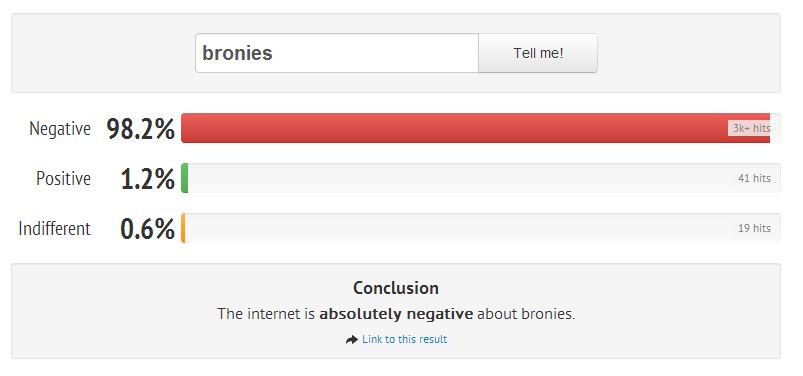The height and width of the screenshot is (376, 803).
Task: Click the "41 hits" label
Action: [754, 178]
